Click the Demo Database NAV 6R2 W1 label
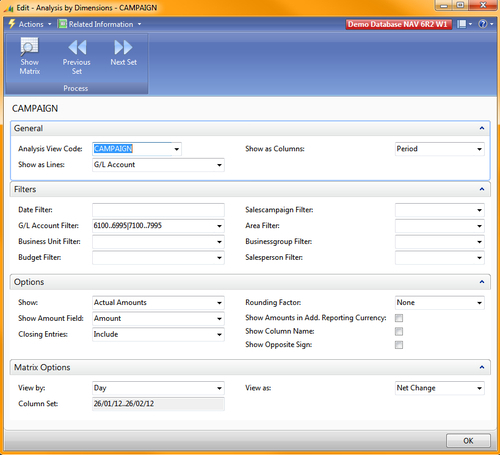 [398, 24]
